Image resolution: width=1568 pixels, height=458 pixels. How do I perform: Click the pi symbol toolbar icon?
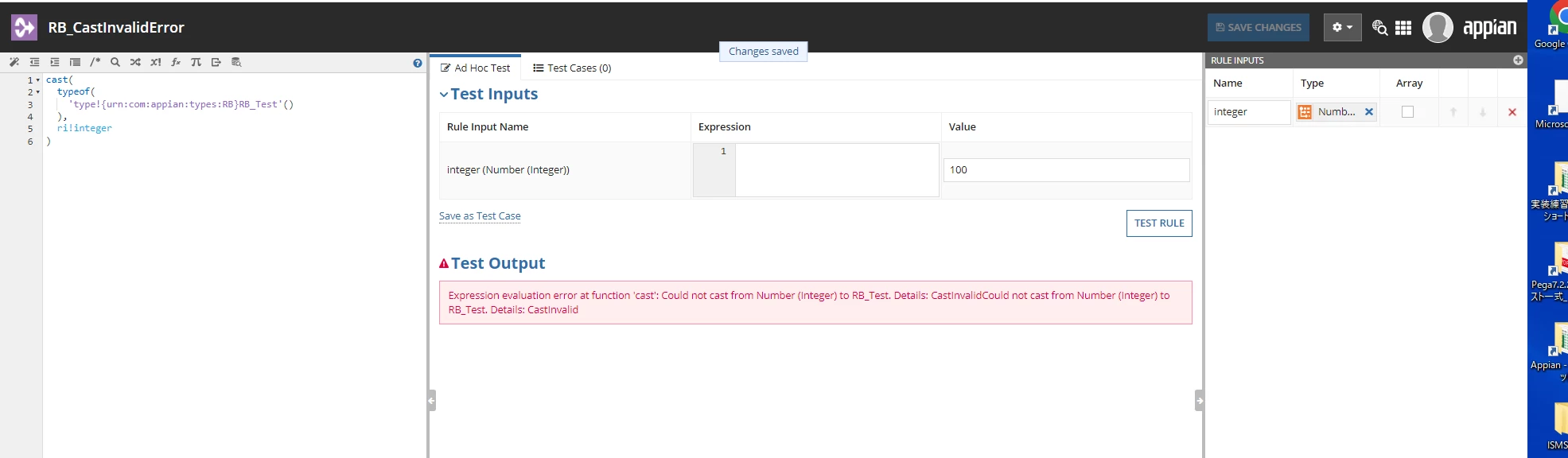[196, 62]
